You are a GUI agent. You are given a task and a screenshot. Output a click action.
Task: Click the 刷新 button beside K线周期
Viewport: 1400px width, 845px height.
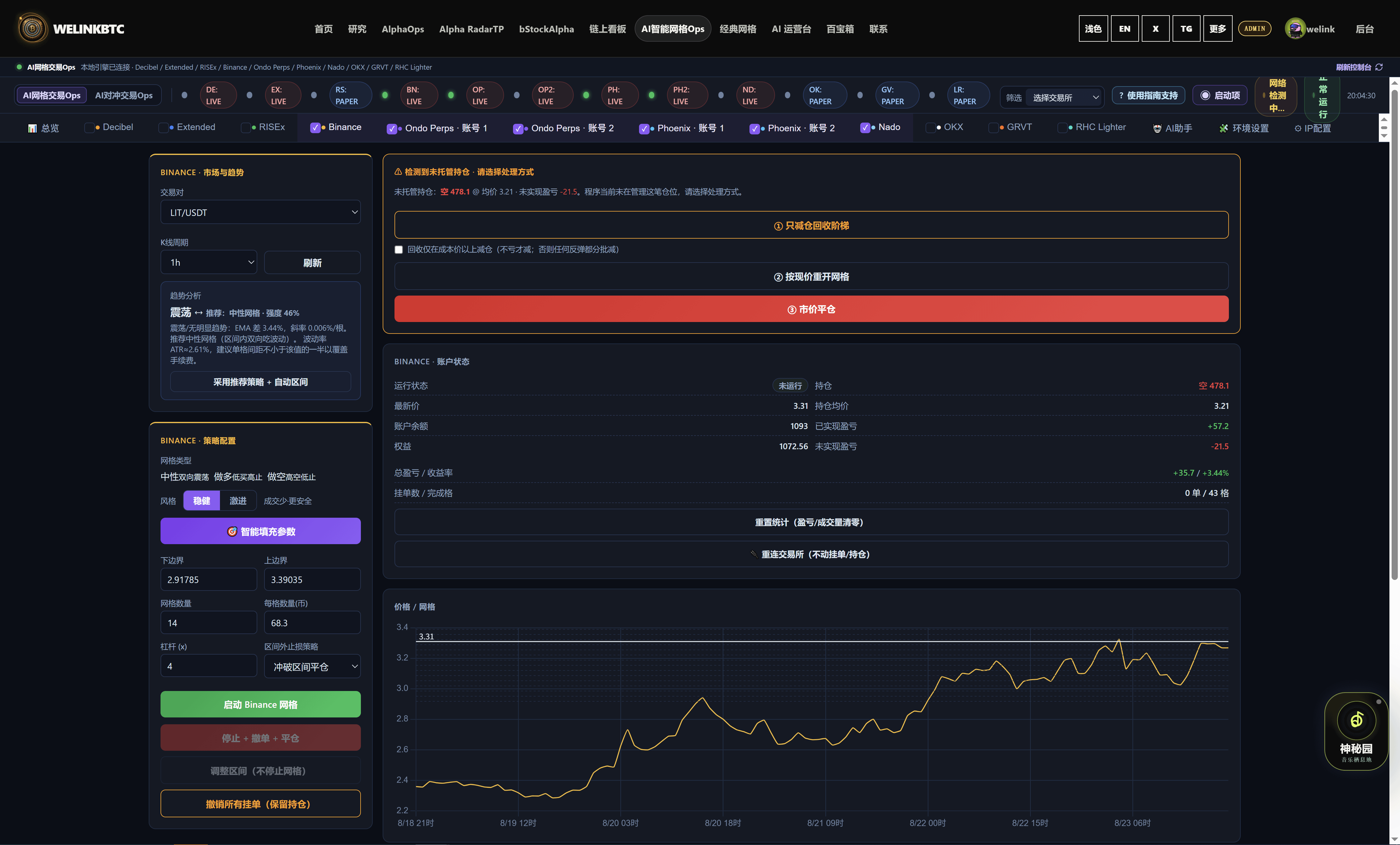pyautogui.click(x=312, y=263)
